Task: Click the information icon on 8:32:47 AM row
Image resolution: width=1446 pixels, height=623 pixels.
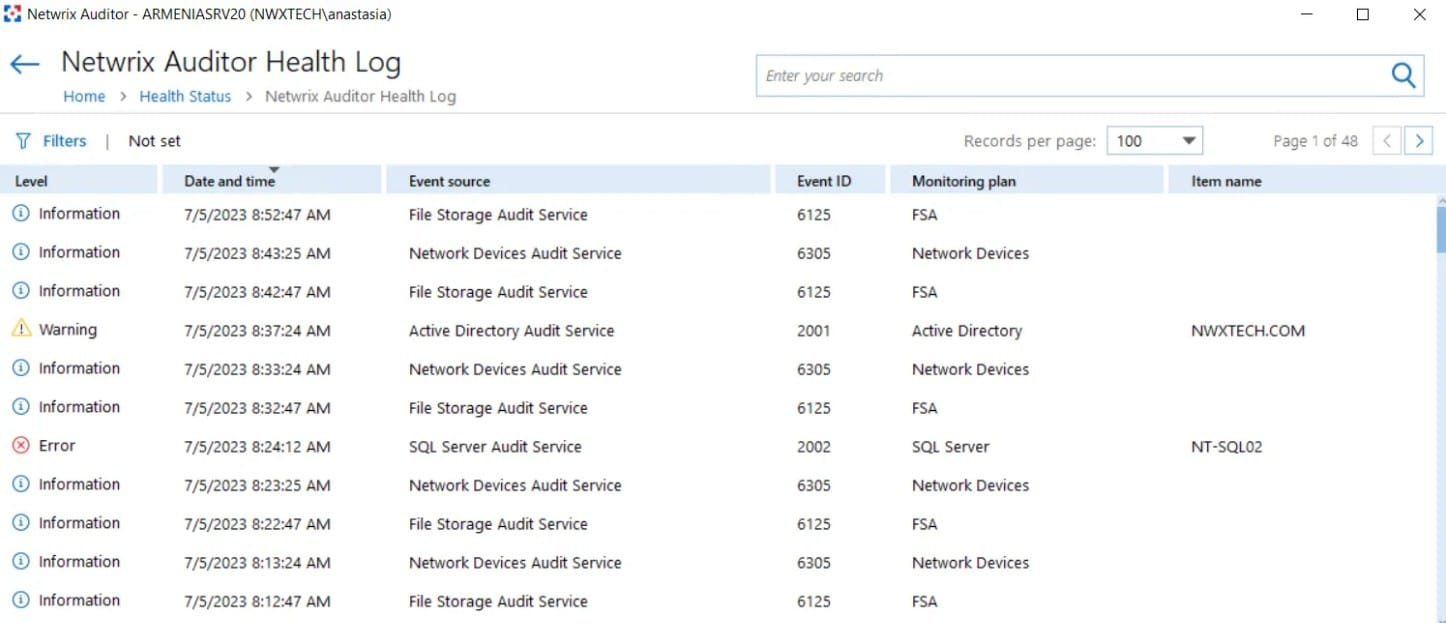Action: pos(21,406)
